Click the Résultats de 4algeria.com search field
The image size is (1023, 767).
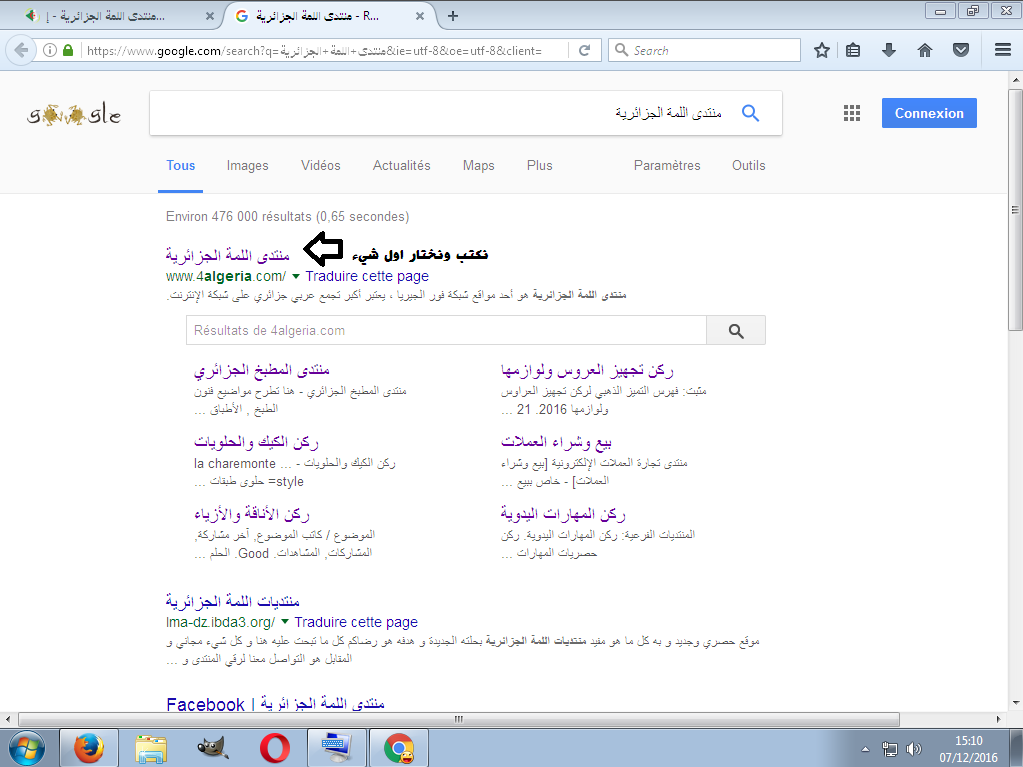click(x=446, y=331)
